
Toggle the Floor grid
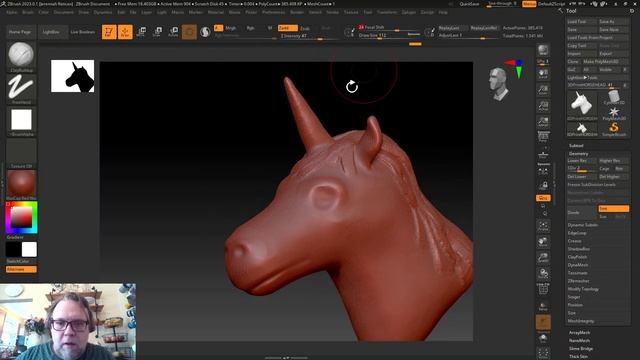(x=543, y=155)
